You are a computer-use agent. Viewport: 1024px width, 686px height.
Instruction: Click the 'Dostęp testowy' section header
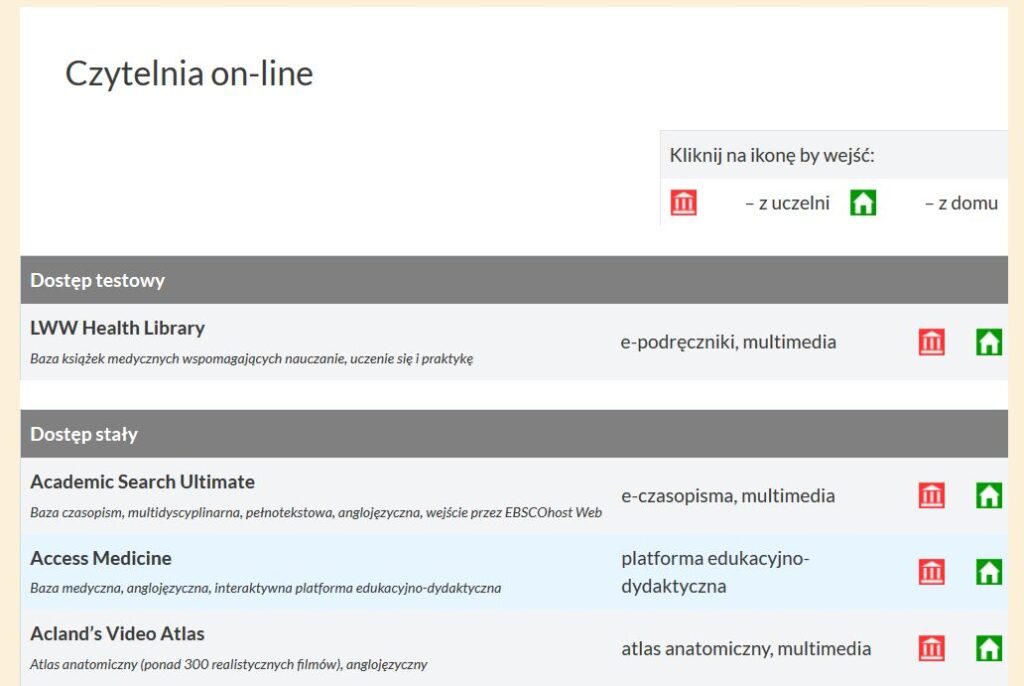[x=514, y=280]
